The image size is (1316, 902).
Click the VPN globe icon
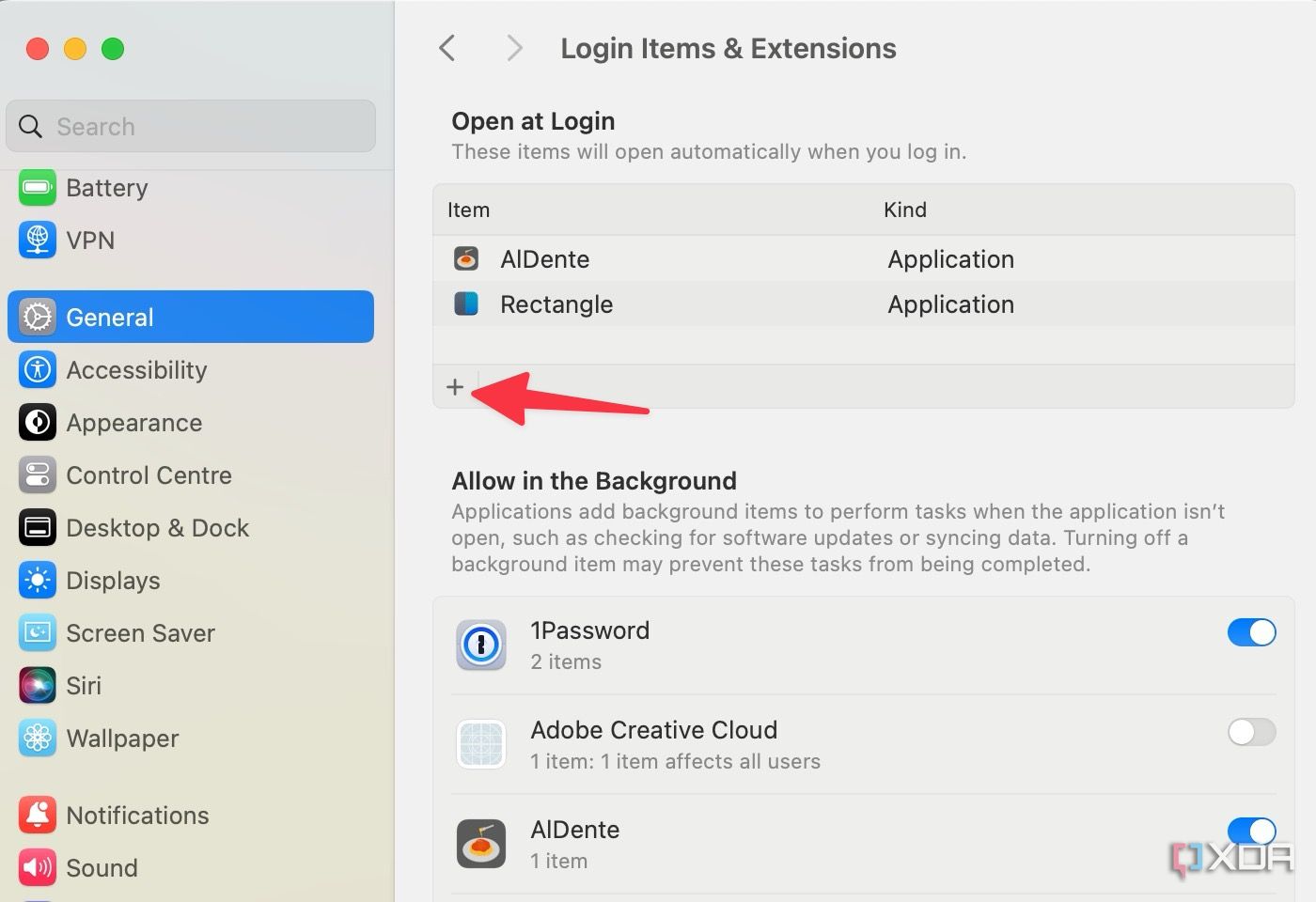click(x=38, y=241)
